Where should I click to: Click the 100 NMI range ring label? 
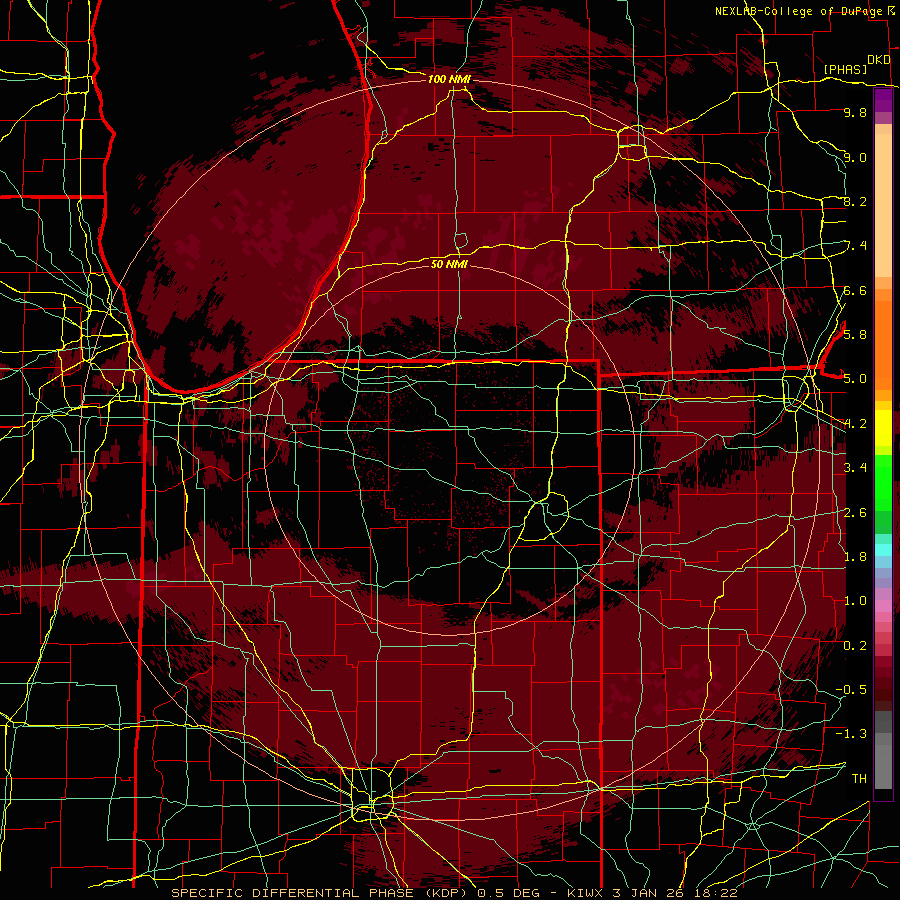[x=449, y=79]
